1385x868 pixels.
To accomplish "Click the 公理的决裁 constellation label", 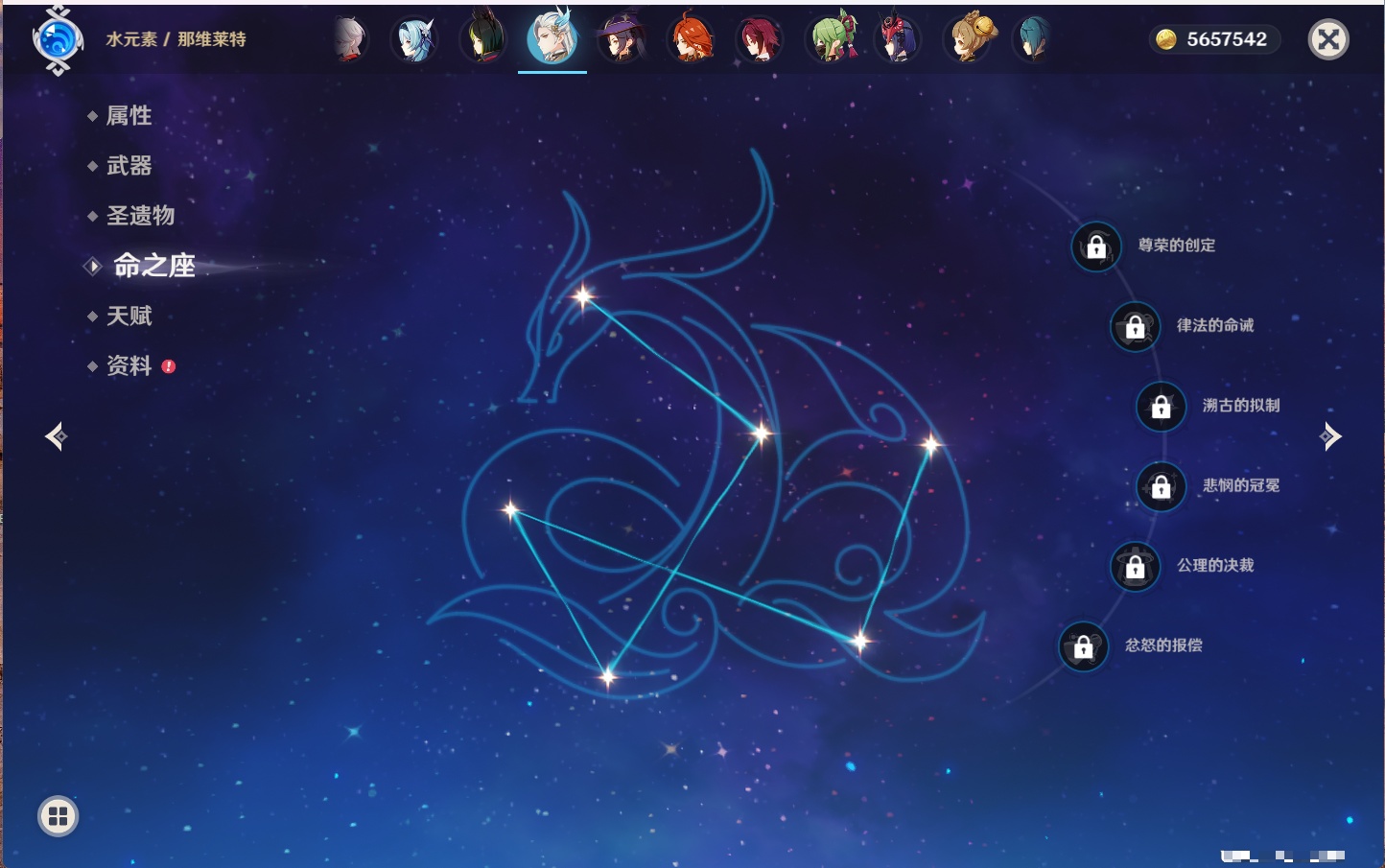I will [x=1215, y=565].
